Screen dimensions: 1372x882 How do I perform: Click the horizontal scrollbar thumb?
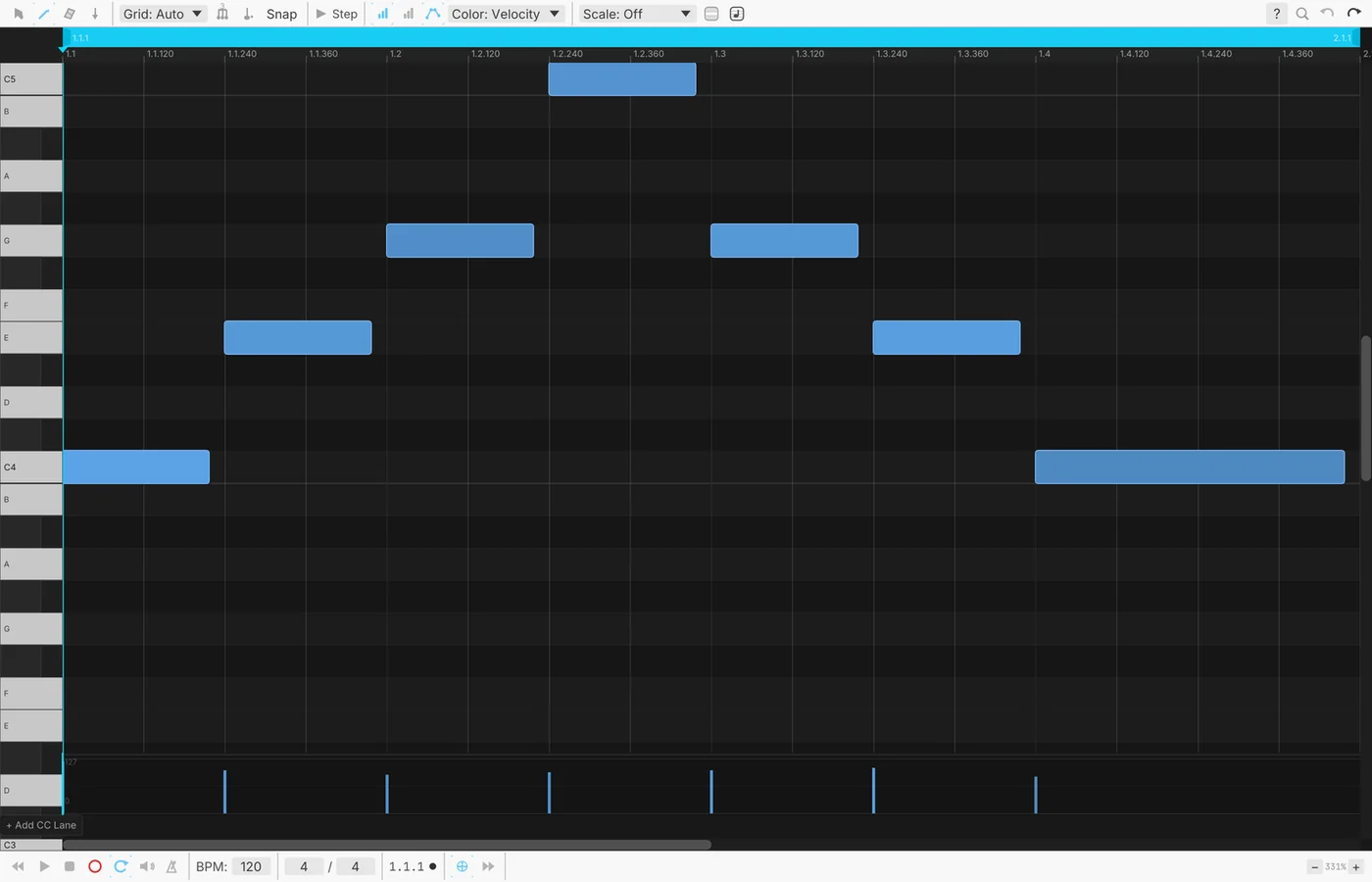(x=387, y=845)
